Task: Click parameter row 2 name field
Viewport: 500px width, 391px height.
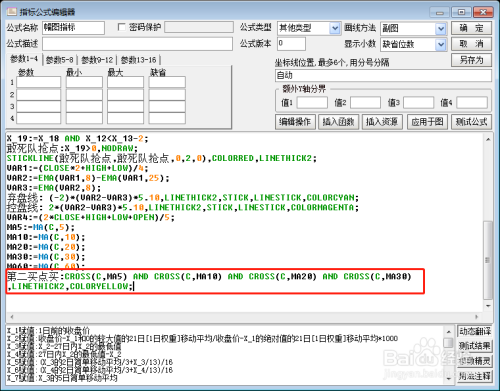Action: click(x=39, y=94)
